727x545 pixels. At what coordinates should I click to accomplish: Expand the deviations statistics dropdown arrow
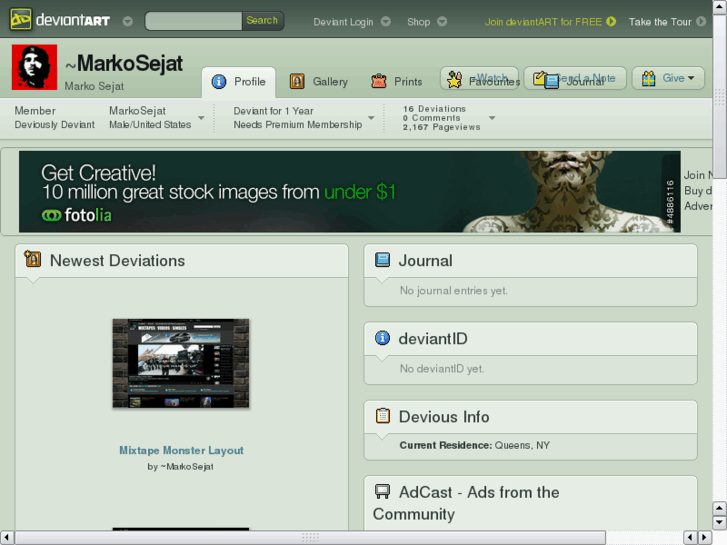tap(491, 118)
